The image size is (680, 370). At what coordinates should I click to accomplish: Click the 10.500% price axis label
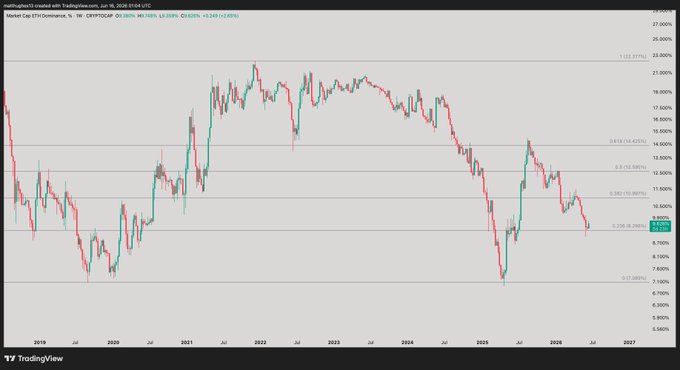(x=662, y=206)
